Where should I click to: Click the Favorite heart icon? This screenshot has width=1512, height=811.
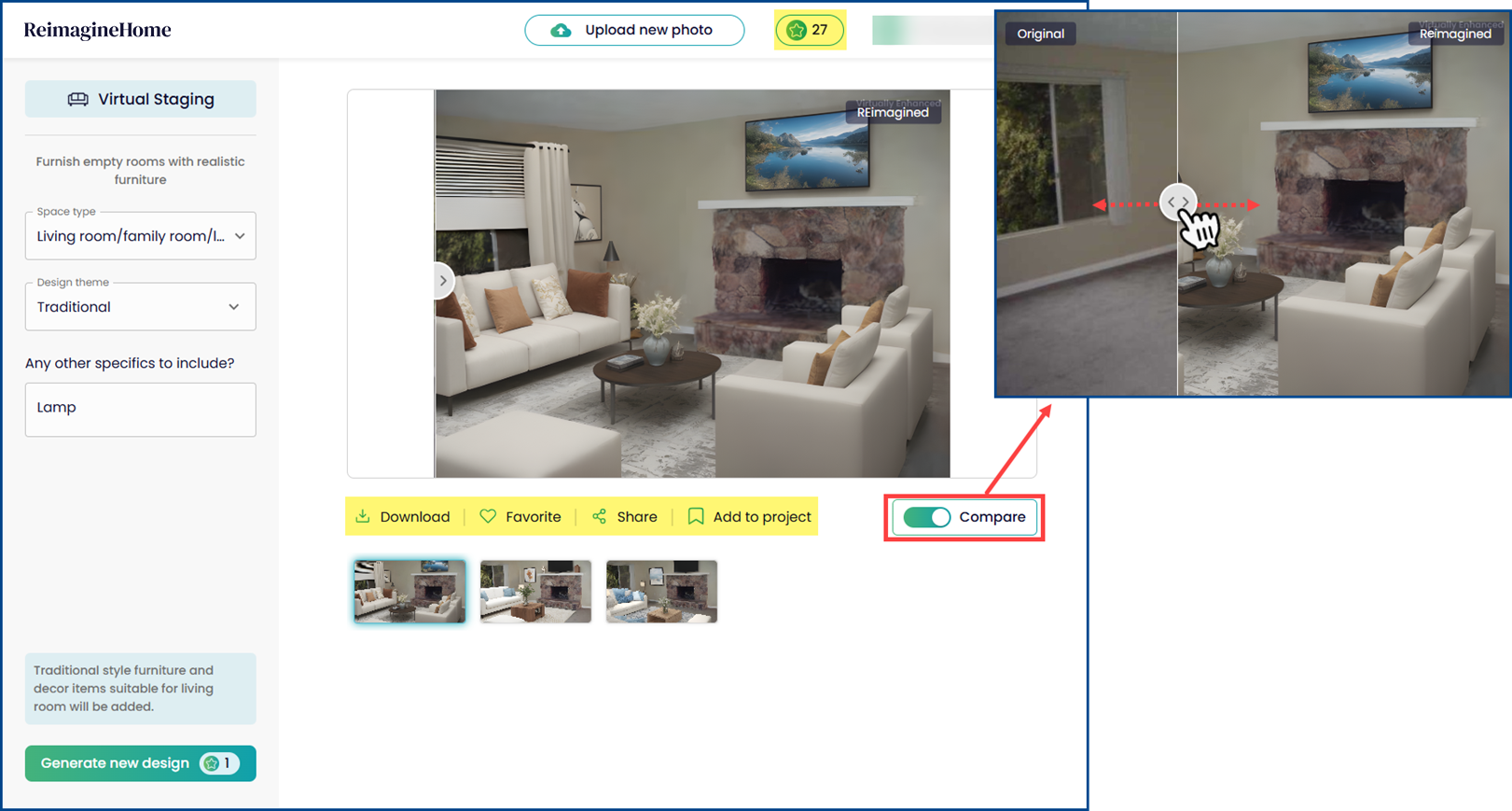[488, 516]
